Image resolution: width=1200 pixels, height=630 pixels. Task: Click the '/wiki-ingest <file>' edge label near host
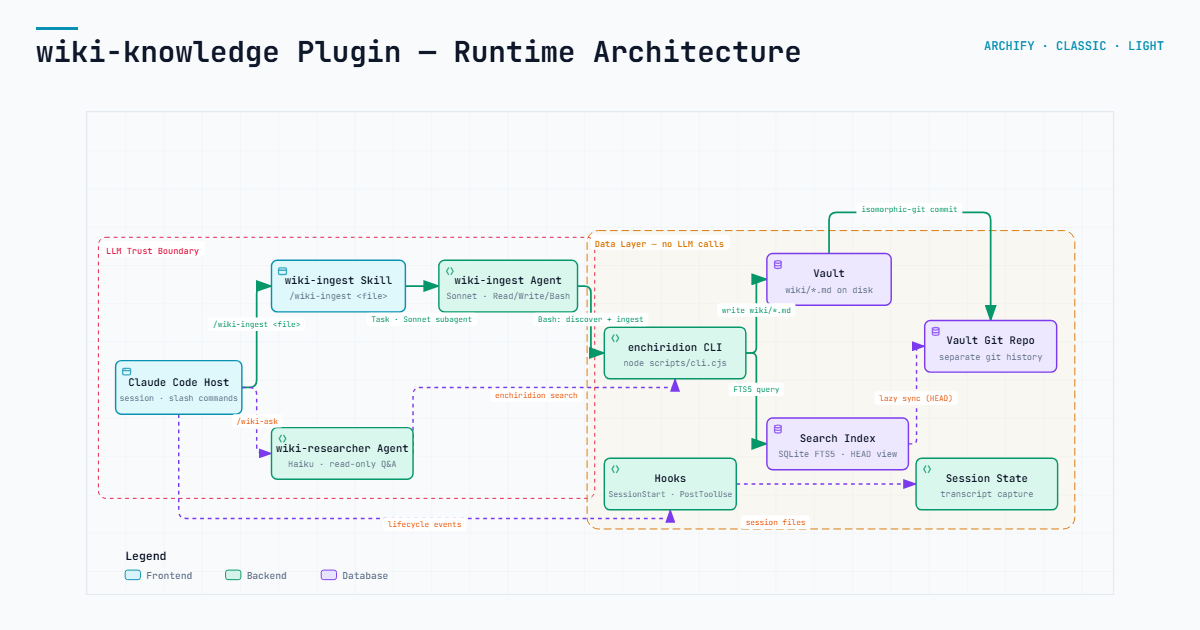pyautogui.click(x=256, y=324)
